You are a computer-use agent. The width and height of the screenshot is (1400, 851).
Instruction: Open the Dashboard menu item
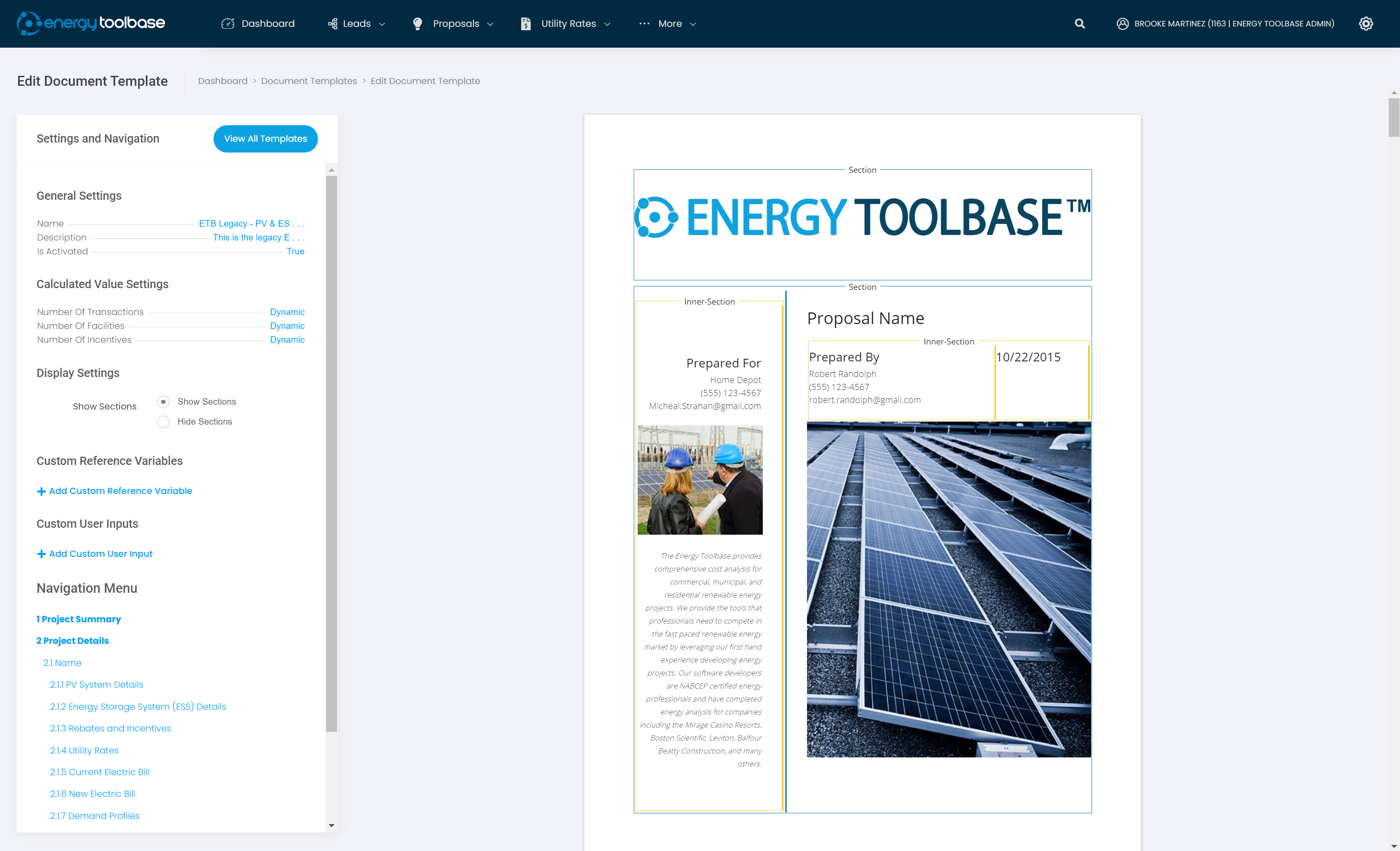(258, 24)
